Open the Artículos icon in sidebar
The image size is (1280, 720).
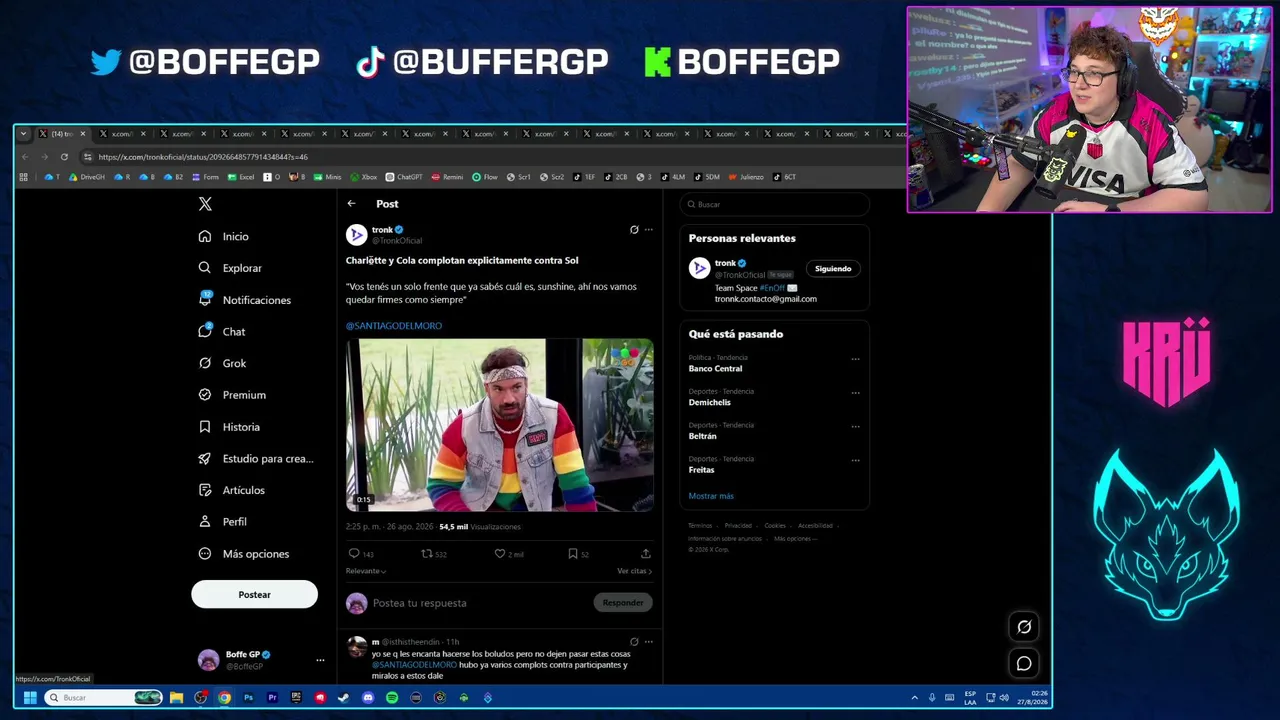[x=205, y=490]
